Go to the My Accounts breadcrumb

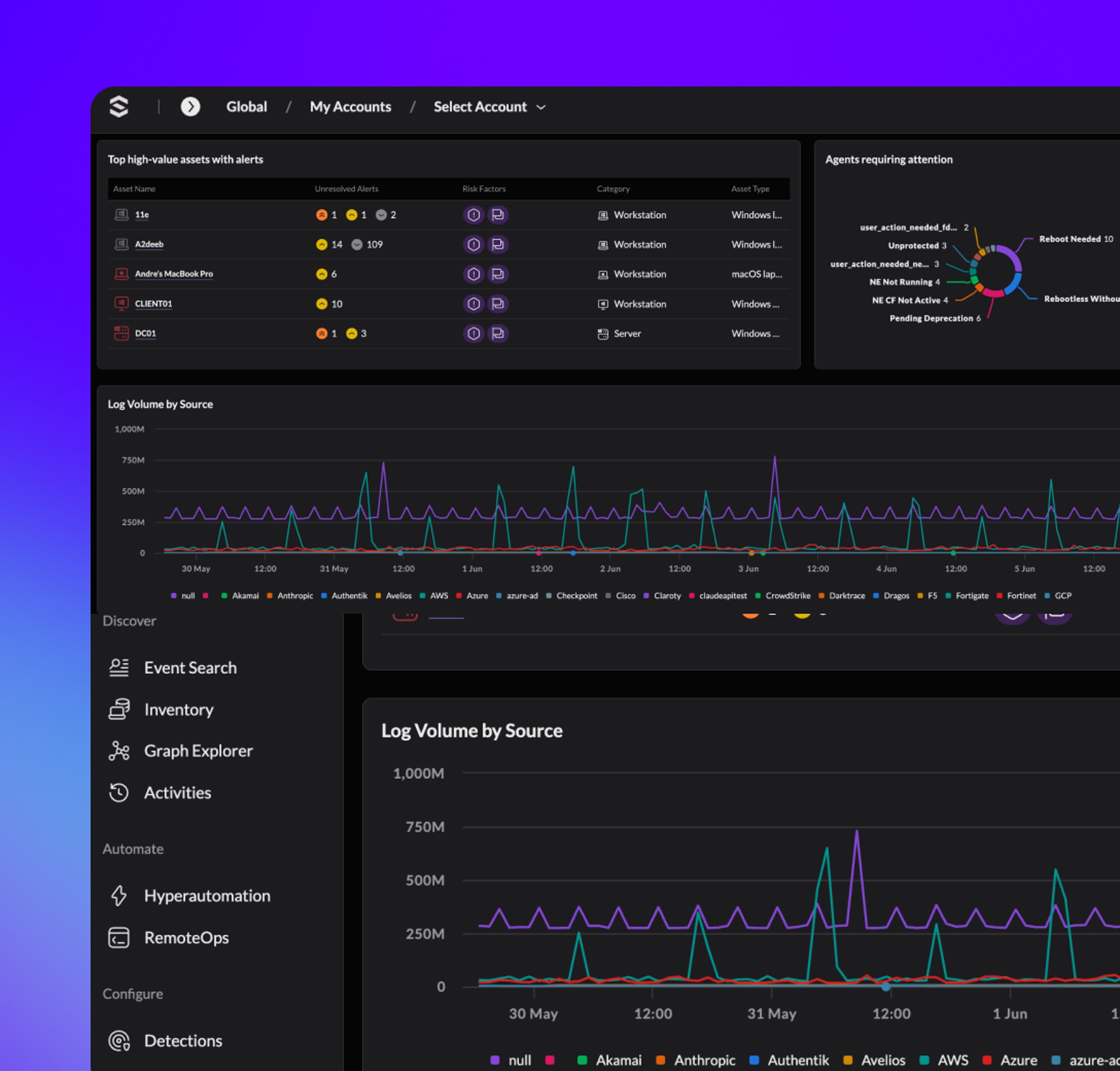(x=350, y=107)
